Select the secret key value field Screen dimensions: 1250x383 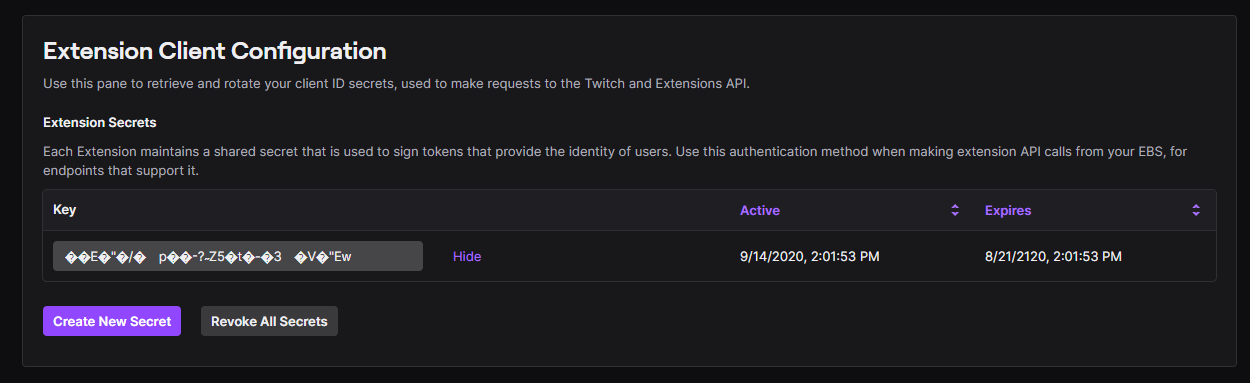238,256
